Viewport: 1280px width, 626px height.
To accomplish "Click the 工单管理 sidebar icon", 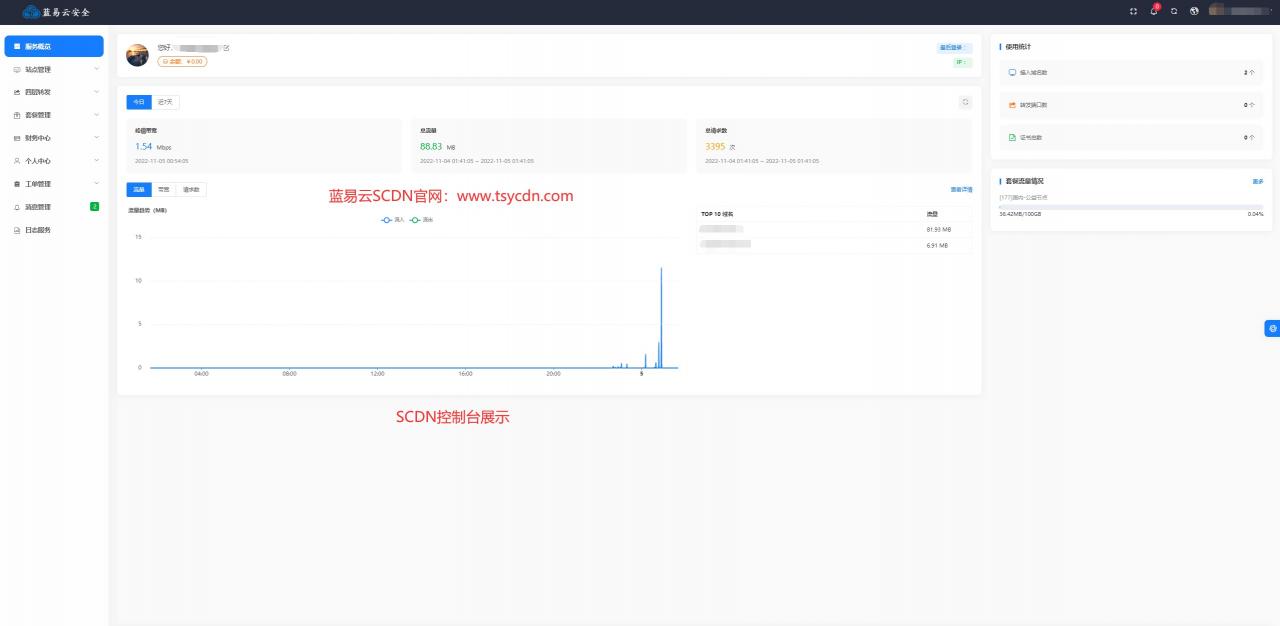I will tap(17, 184).
